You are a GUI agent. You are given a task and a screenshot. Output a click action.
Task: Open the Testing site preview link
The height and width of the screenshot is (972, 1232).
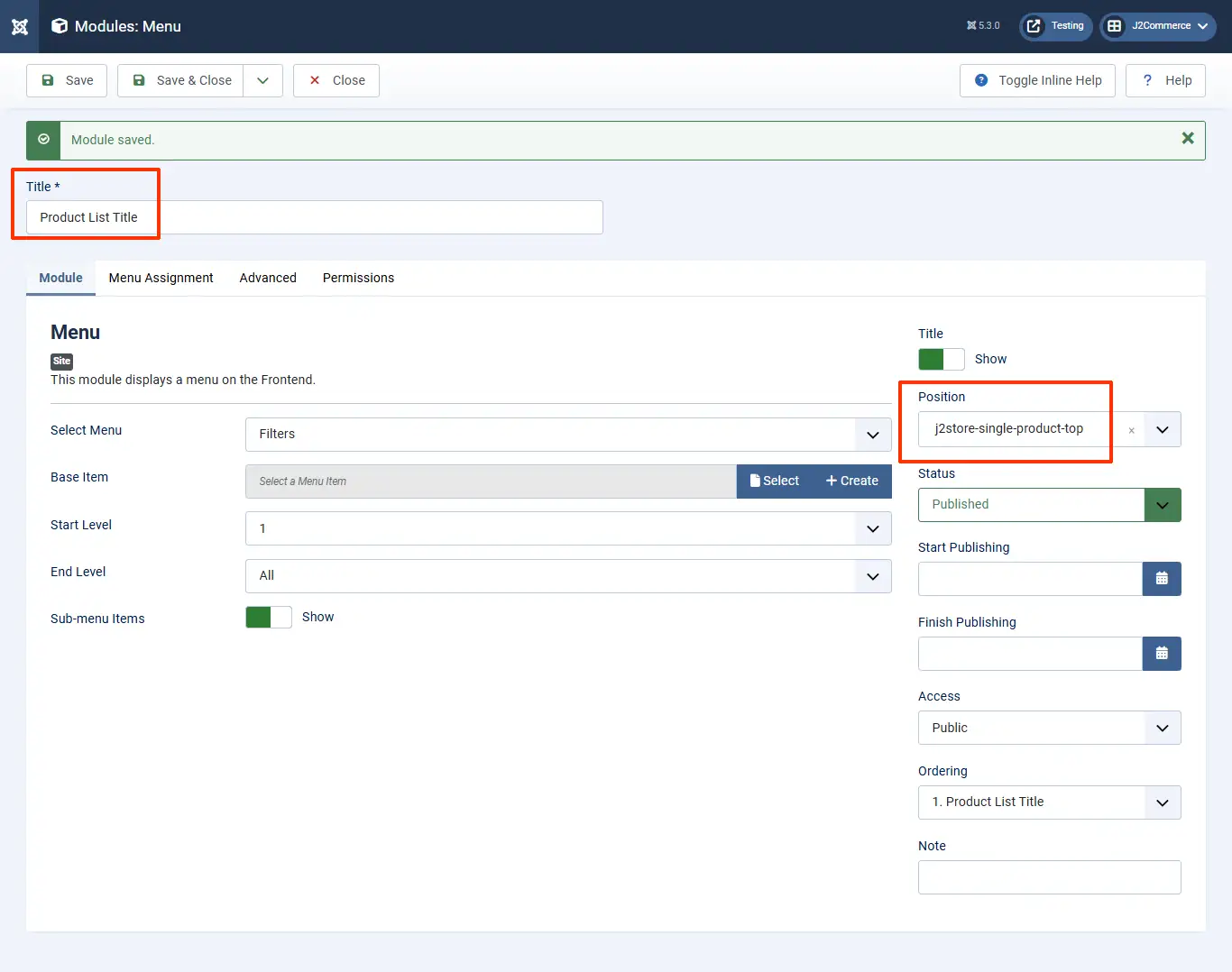[x=1056, y=26]
